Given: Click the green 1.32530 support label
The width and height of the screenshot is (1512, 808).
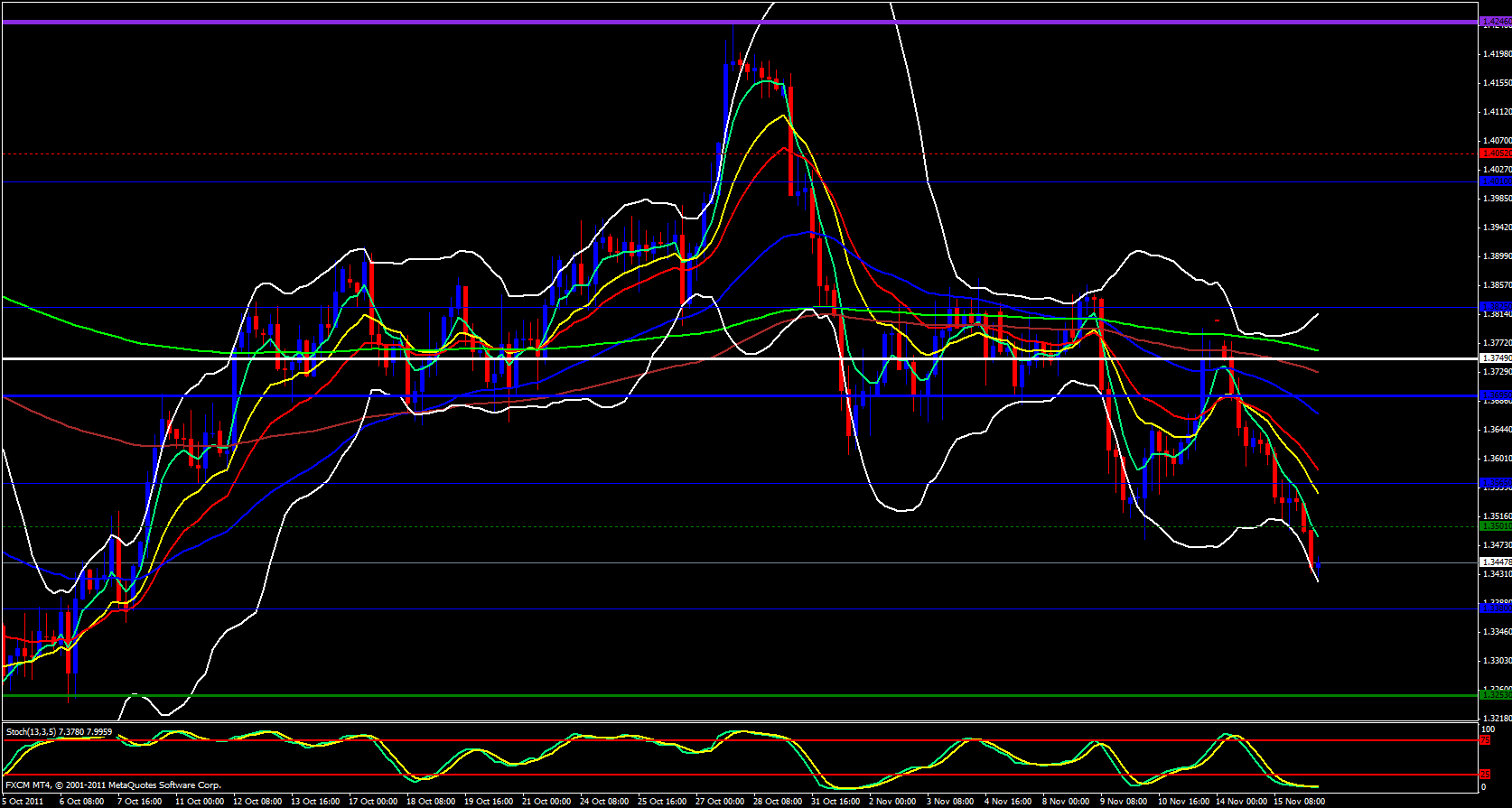Looking at the screenshot, I should pos(1495,694).
